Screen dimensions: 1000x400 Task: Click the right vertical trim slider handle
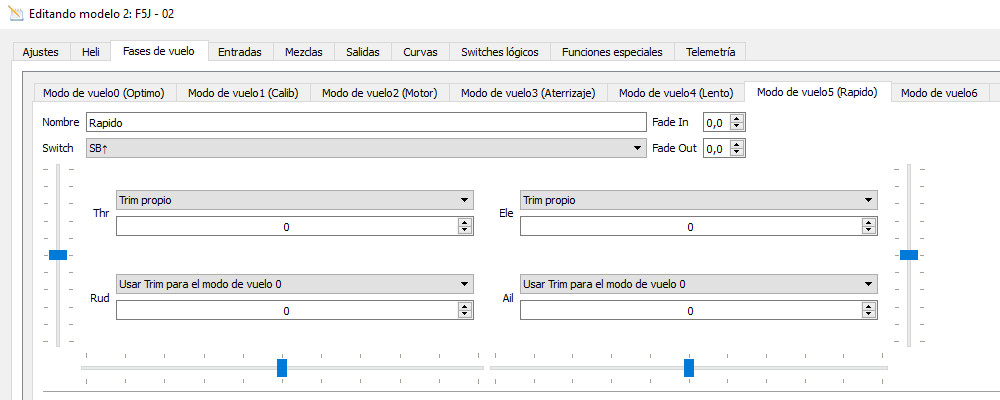[908, 255]
